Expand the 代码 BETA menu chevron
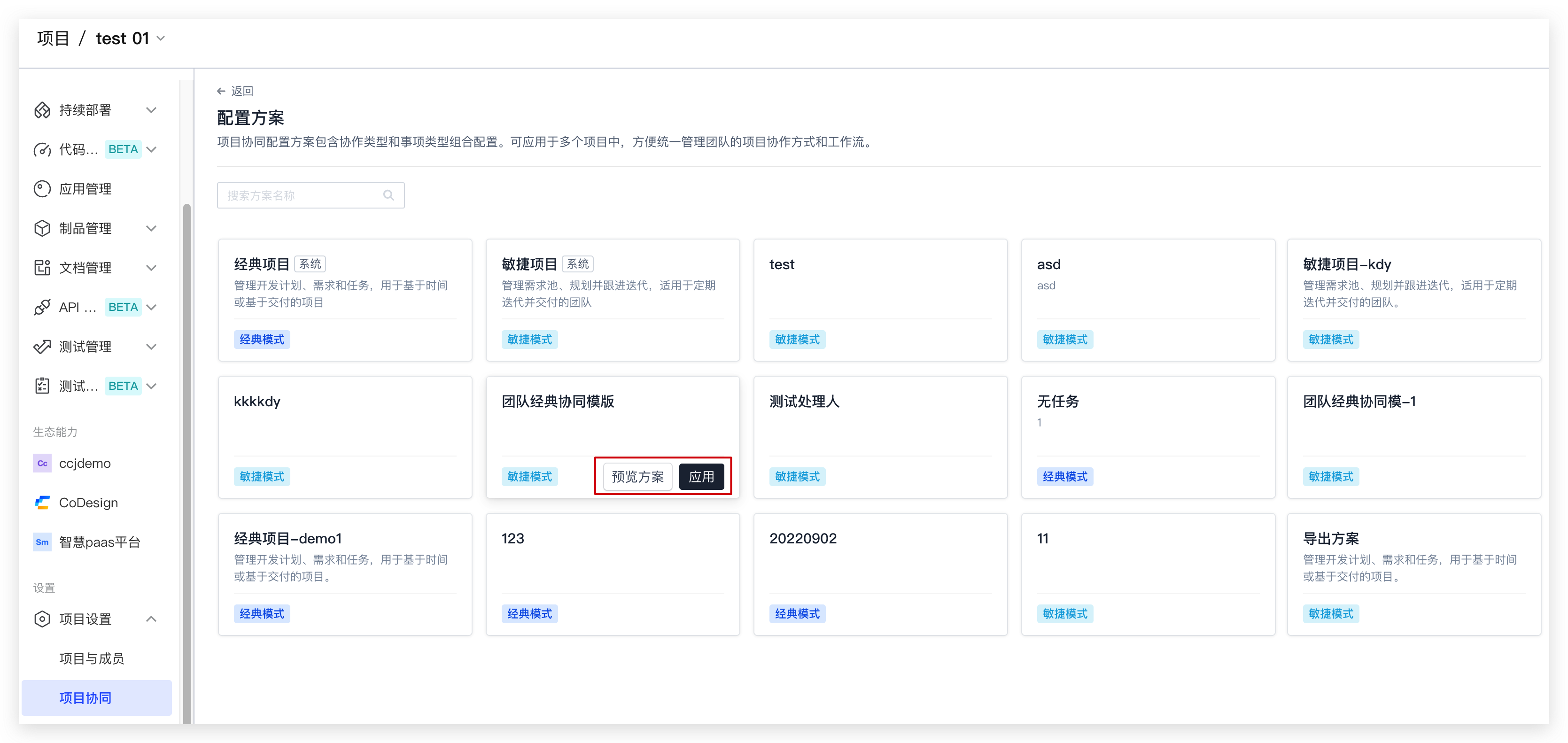The image size is (1568, 743). point(152,150)
